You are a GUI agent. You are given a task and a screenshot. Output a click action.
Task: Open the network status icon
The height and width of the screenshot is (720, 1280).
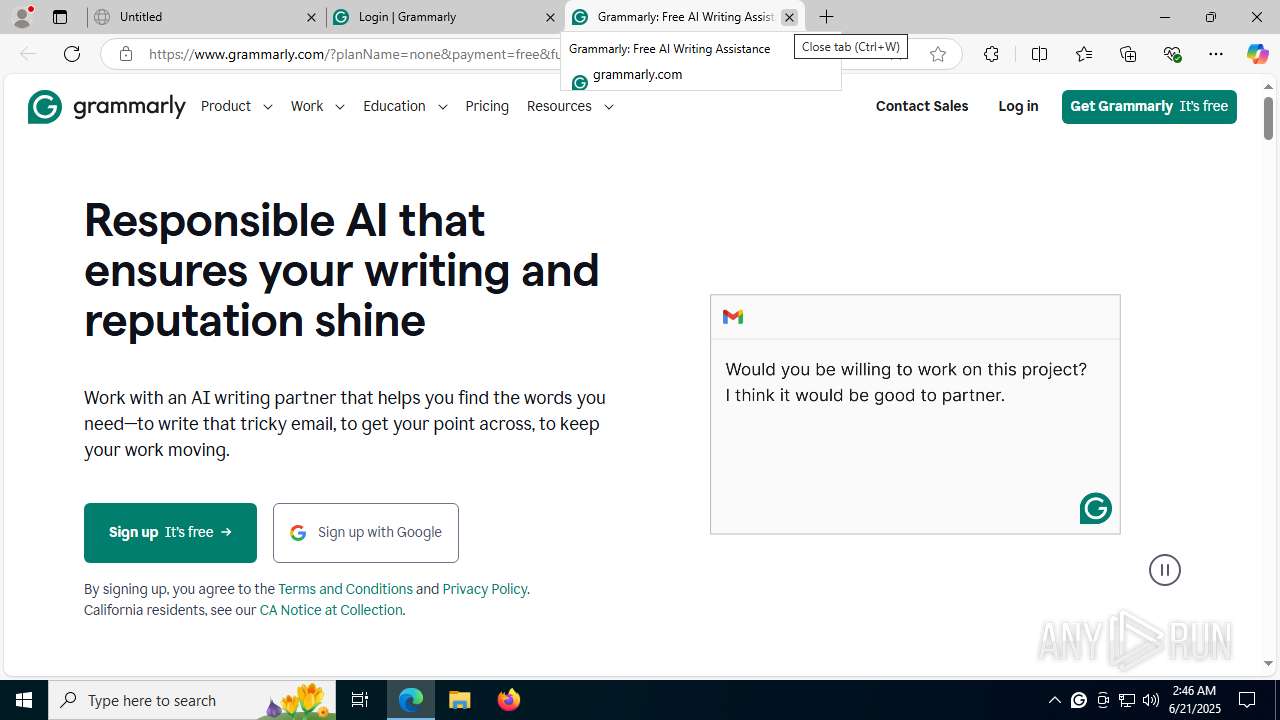point(1127,700)
